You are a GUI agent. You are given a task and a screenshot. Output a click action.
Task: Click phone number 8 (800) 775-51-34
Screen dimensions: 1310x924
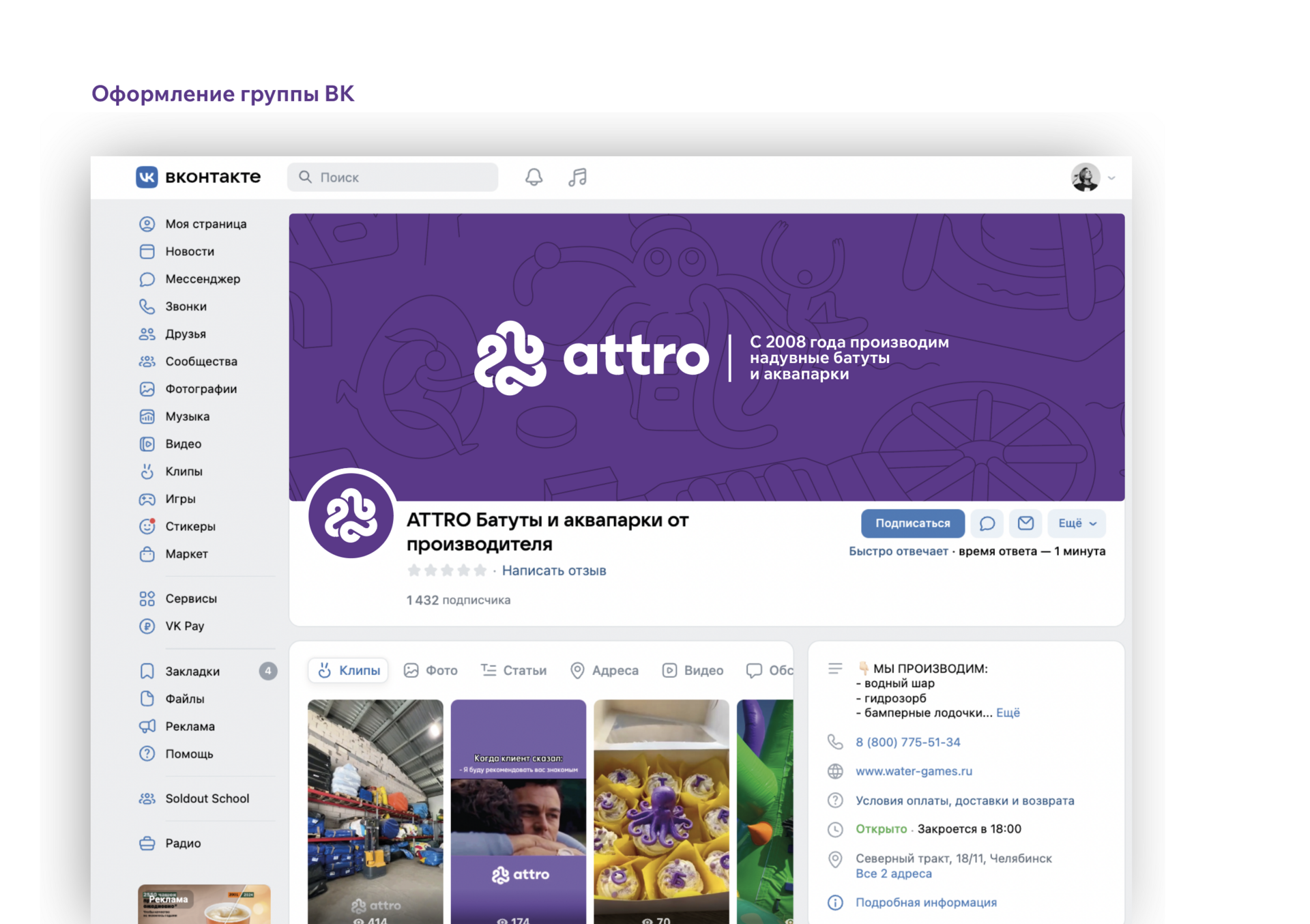907,742
